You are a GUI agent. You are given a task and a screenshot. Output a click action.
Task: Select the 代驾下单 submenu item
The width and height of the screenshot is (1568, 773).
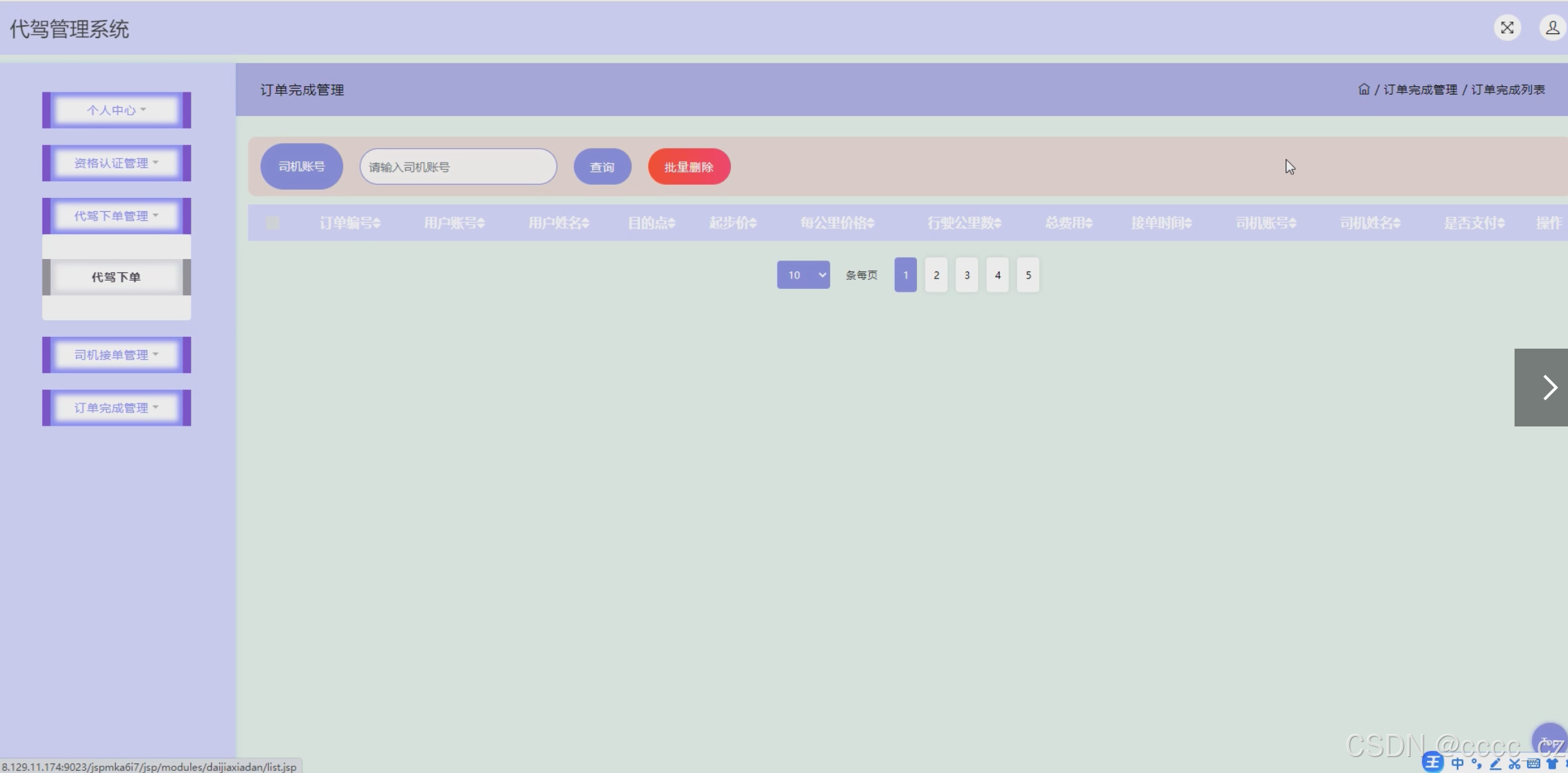click(117, 277)
